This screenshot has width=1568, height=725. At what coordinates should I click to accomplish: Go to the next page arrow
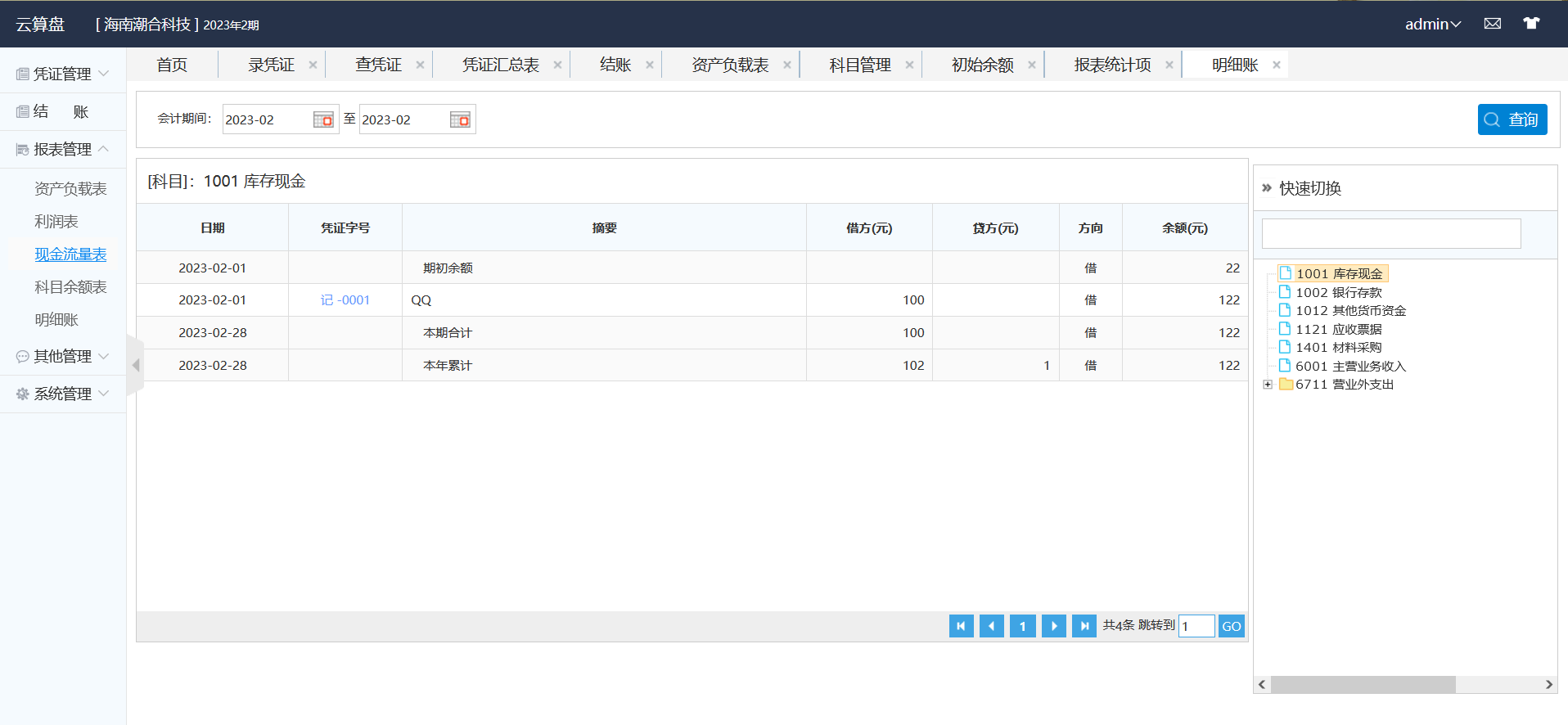click(x=1053, y=626)
